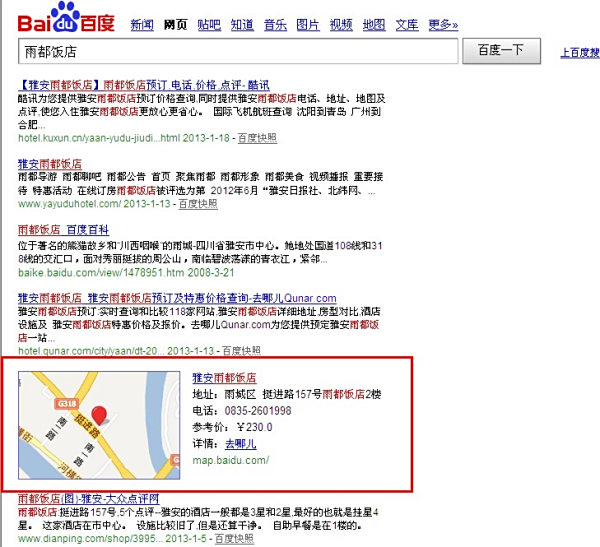Open 百度快照 for the hotel.qunar.com result
Image resolution: width=600 pixels, height=547 pixels.
coord(241,350)
